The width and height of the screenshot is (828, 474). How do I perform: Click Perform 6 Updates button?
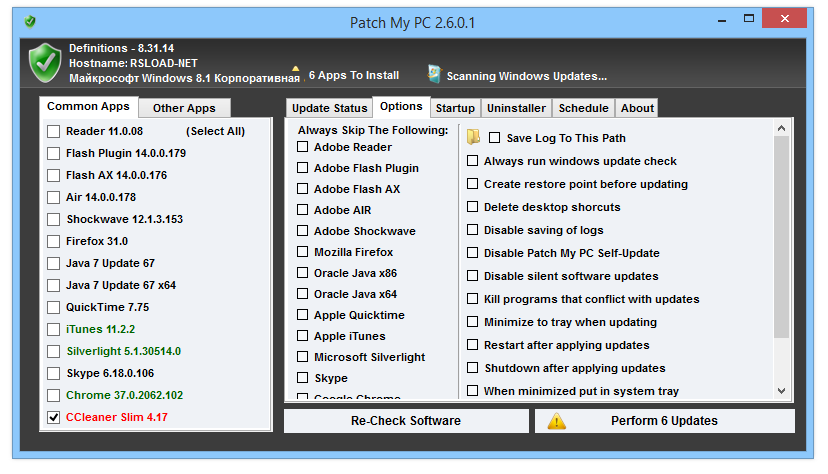tap(665, 421)
